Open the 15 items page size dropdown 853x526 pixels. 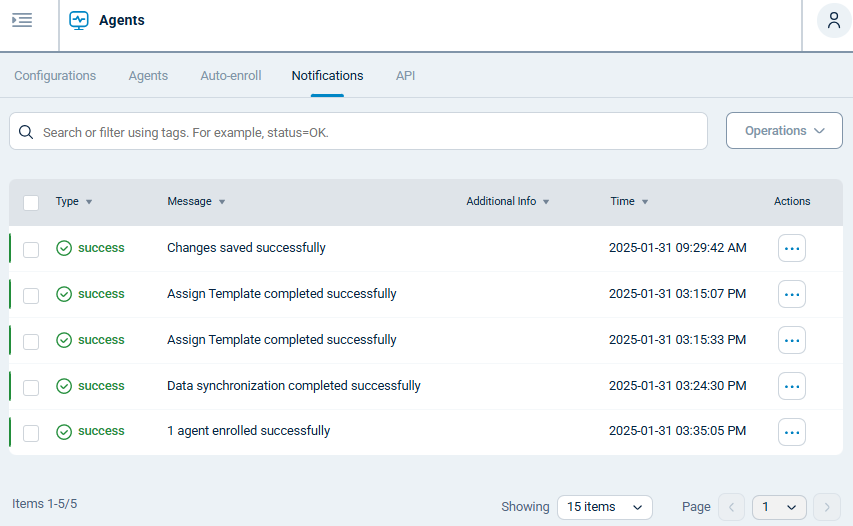[x=604, y=507]
